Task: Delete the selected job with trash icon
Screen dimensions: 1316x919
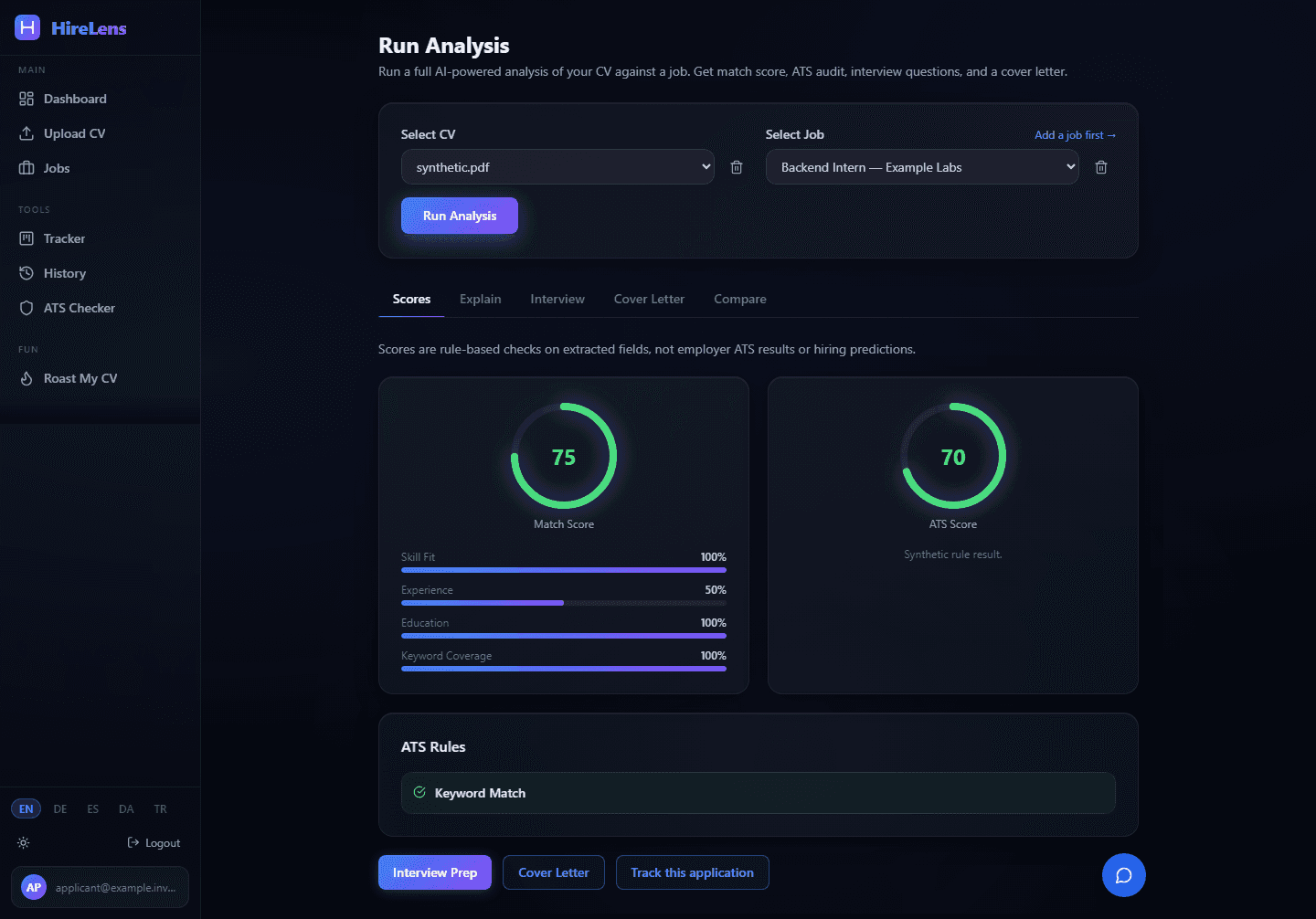Action: [1101, 167]
